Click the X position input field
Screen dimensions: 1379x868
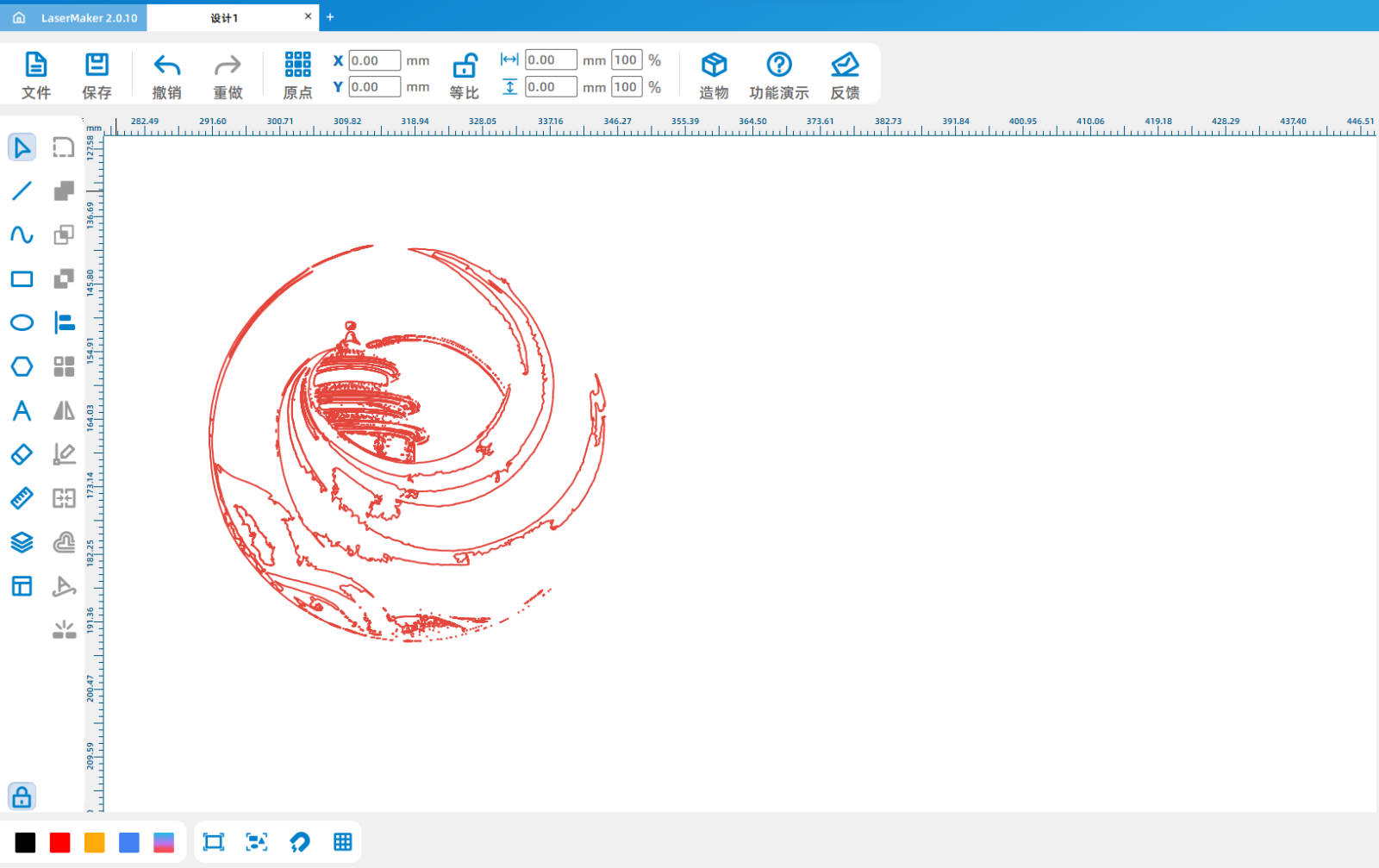click(x=374, y=60)
